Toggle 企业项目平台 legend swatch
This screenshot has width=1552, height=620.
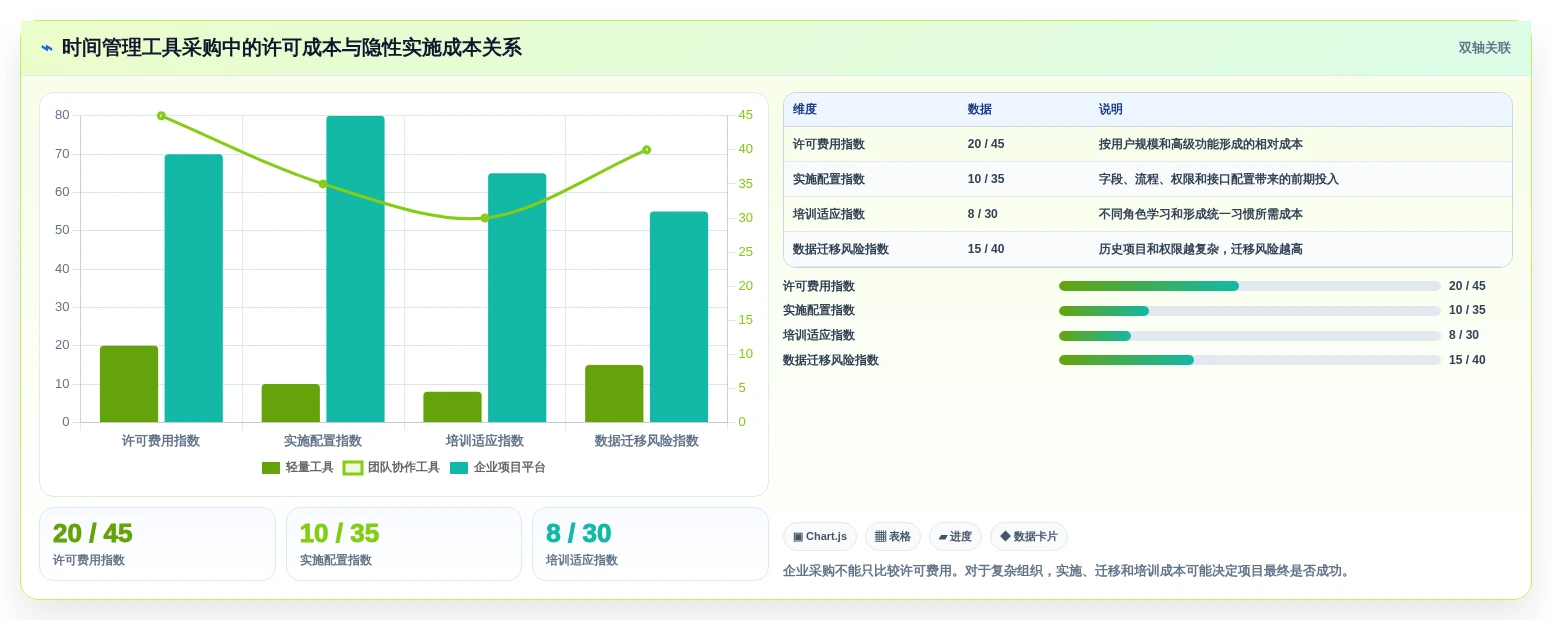[x=459, y=468]
